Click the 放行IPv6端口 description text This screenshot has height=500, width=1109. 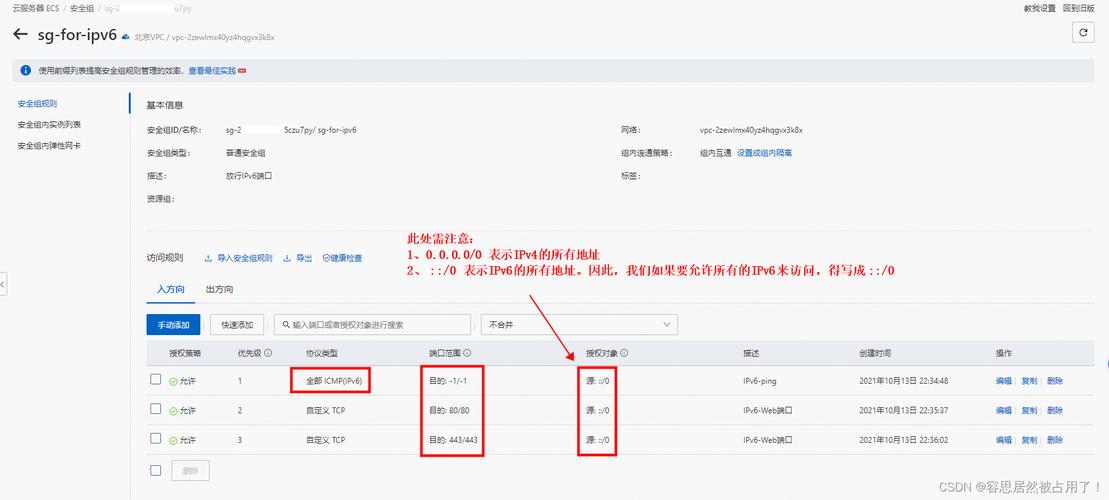point(249,175)
